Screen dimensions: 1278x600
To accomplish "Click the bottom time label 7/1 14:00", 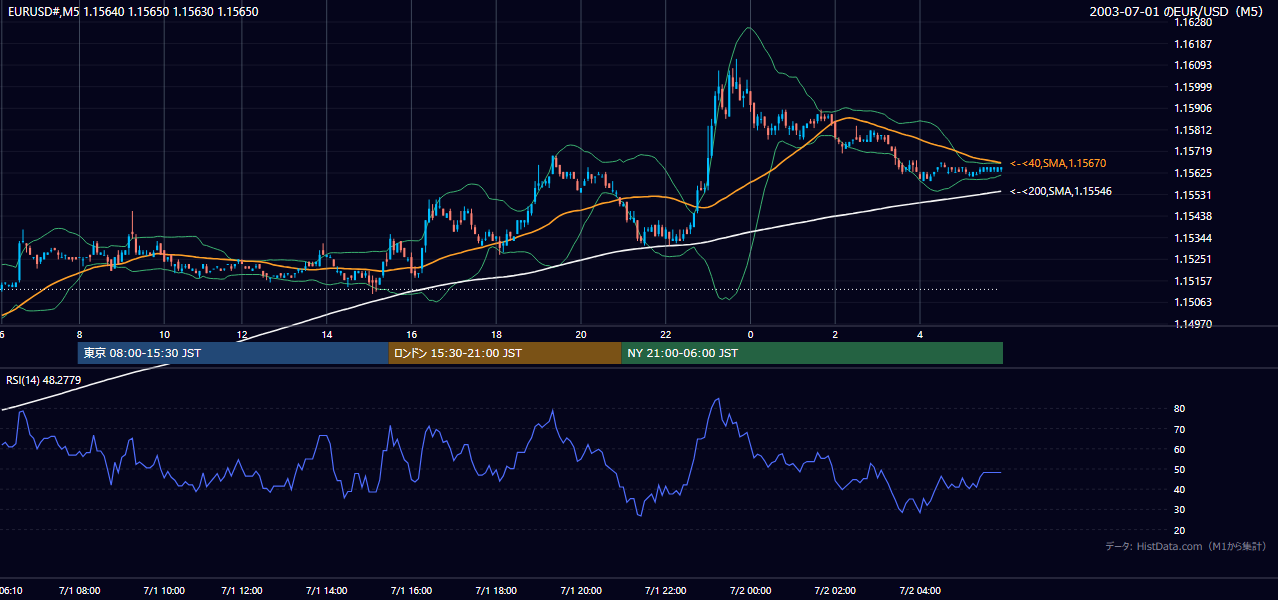I will 326,591.
